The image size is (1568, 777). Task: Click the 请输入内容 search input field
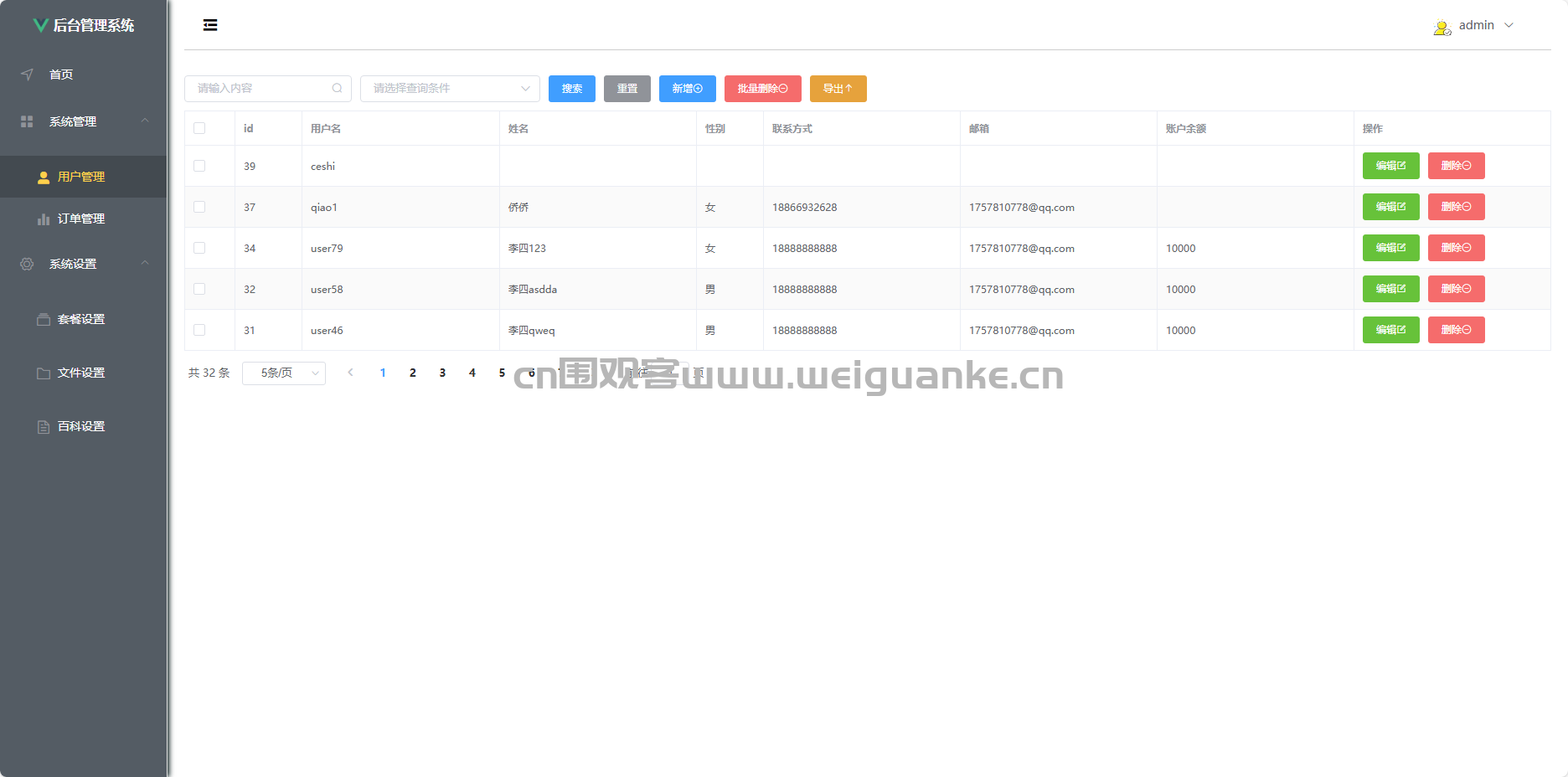[x=260, y=88]
